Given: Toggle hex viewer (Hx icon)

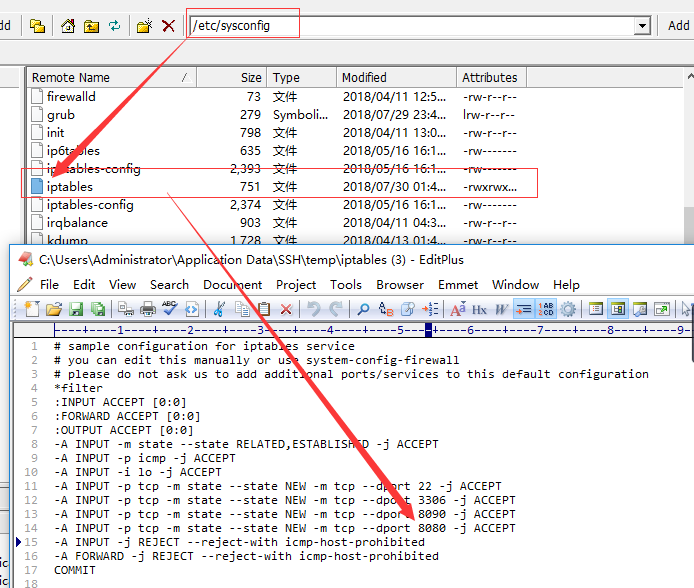Looking at the screenshot, I should (x=479, y=309).
